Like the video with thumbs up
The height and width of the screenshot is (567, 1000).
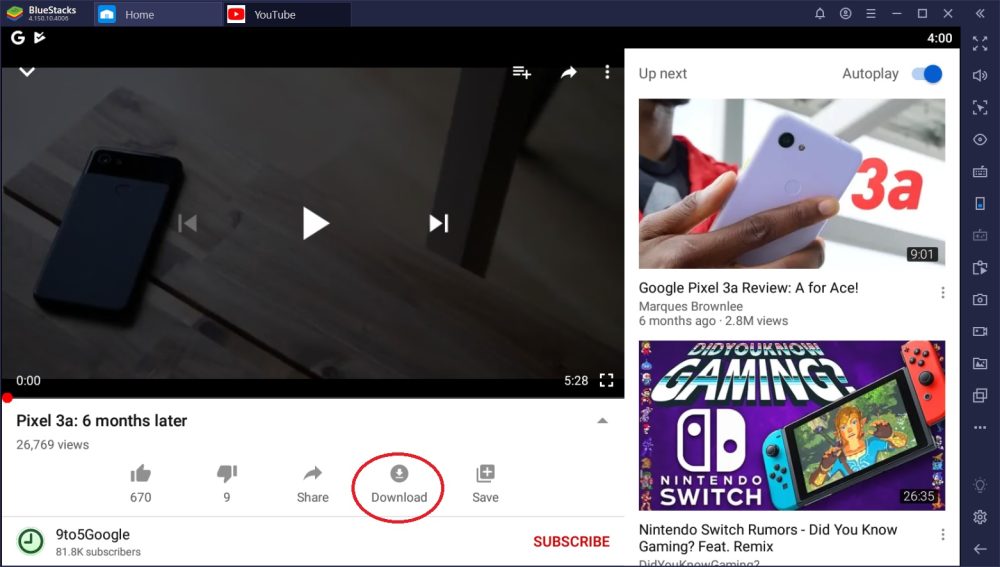point(141,474)
